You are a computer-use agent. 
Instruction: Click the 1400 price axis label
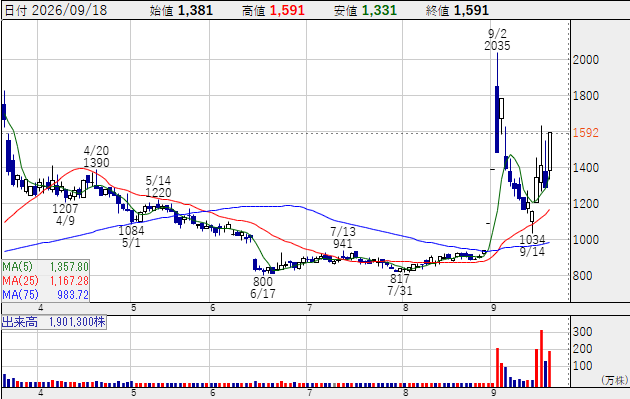tap(586, 168)
